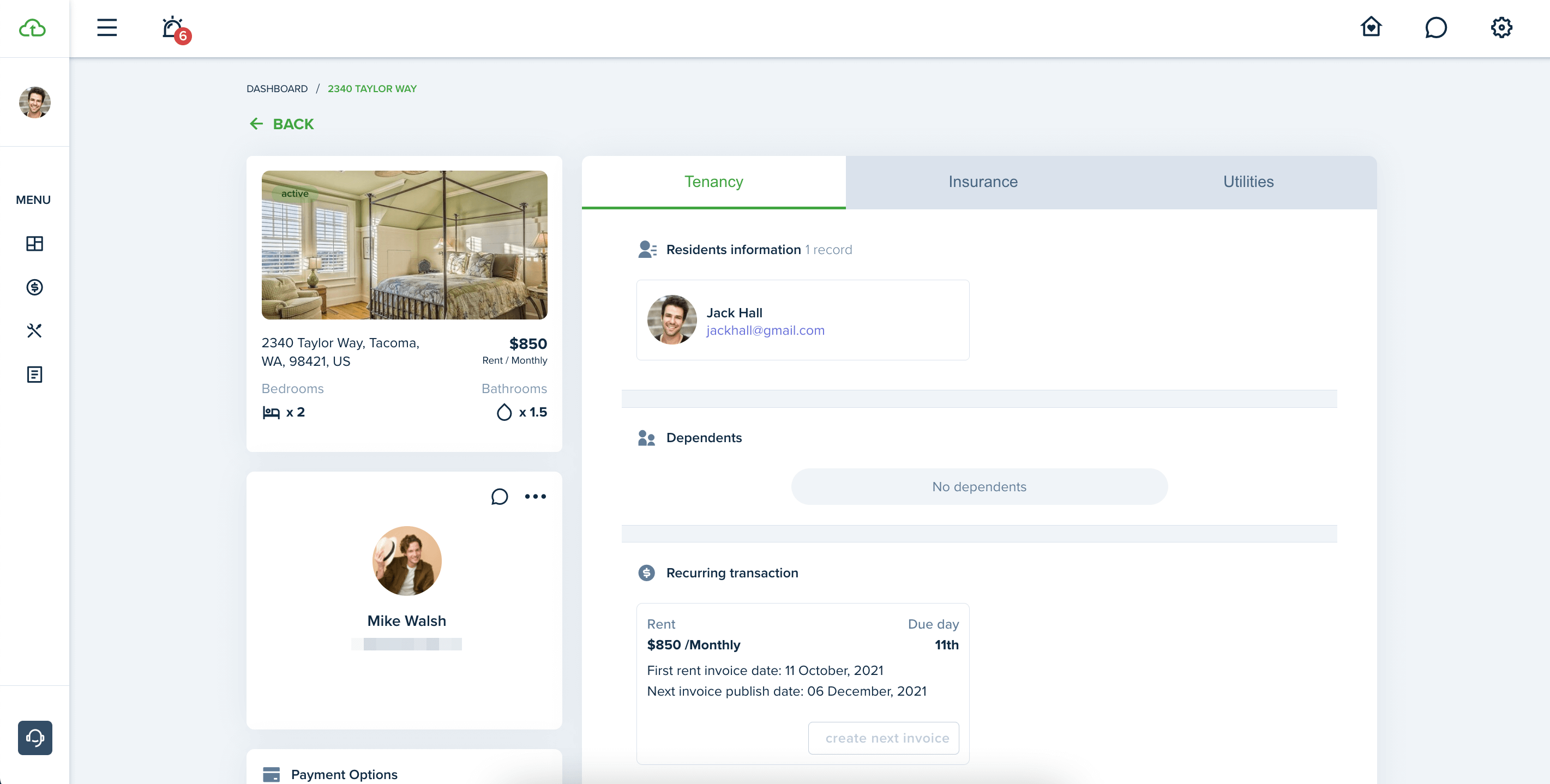Click the home heart icon in header
1550x784 pixels.
pyautogui.click(x=1371, y=27)
